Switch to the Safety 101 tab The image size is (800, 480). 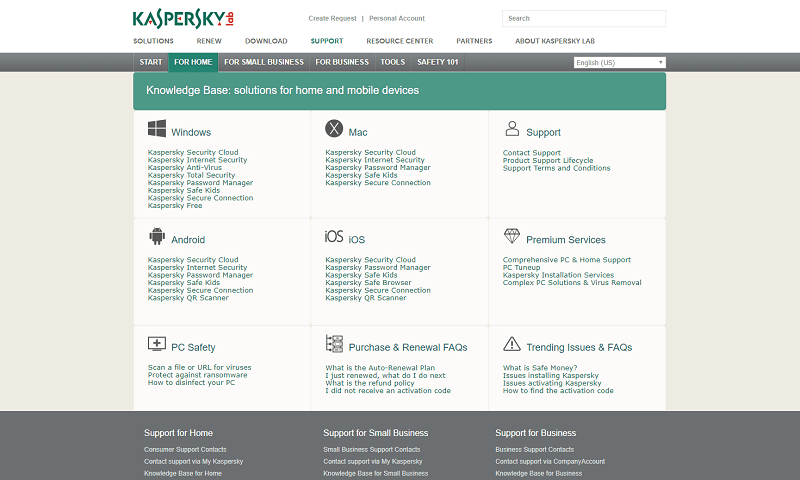click(x=437, y=62)
